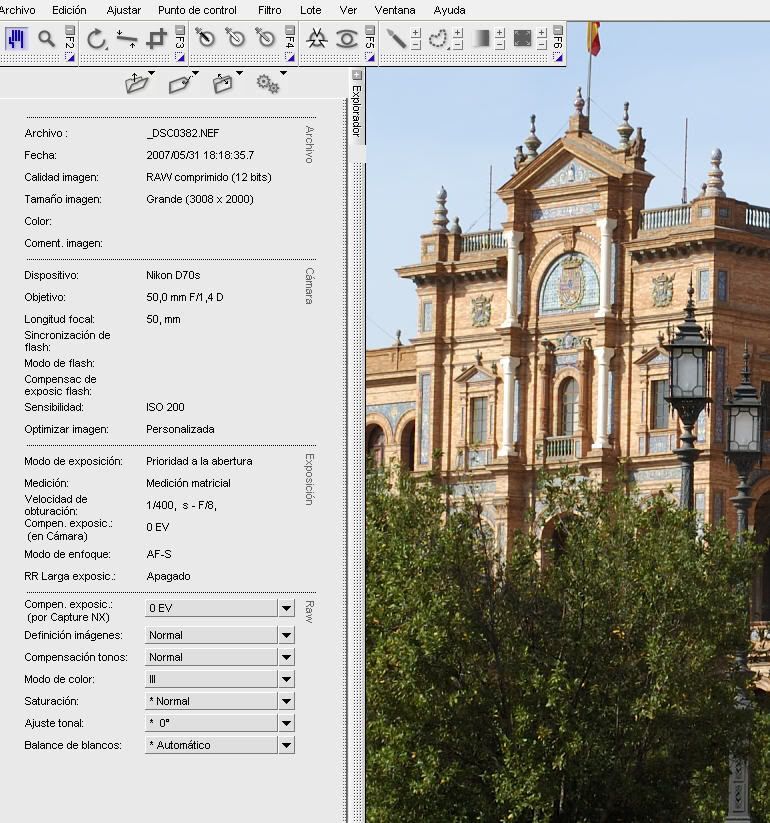Click the building photo in the image view
770x823 pixels.
(568, 423)
